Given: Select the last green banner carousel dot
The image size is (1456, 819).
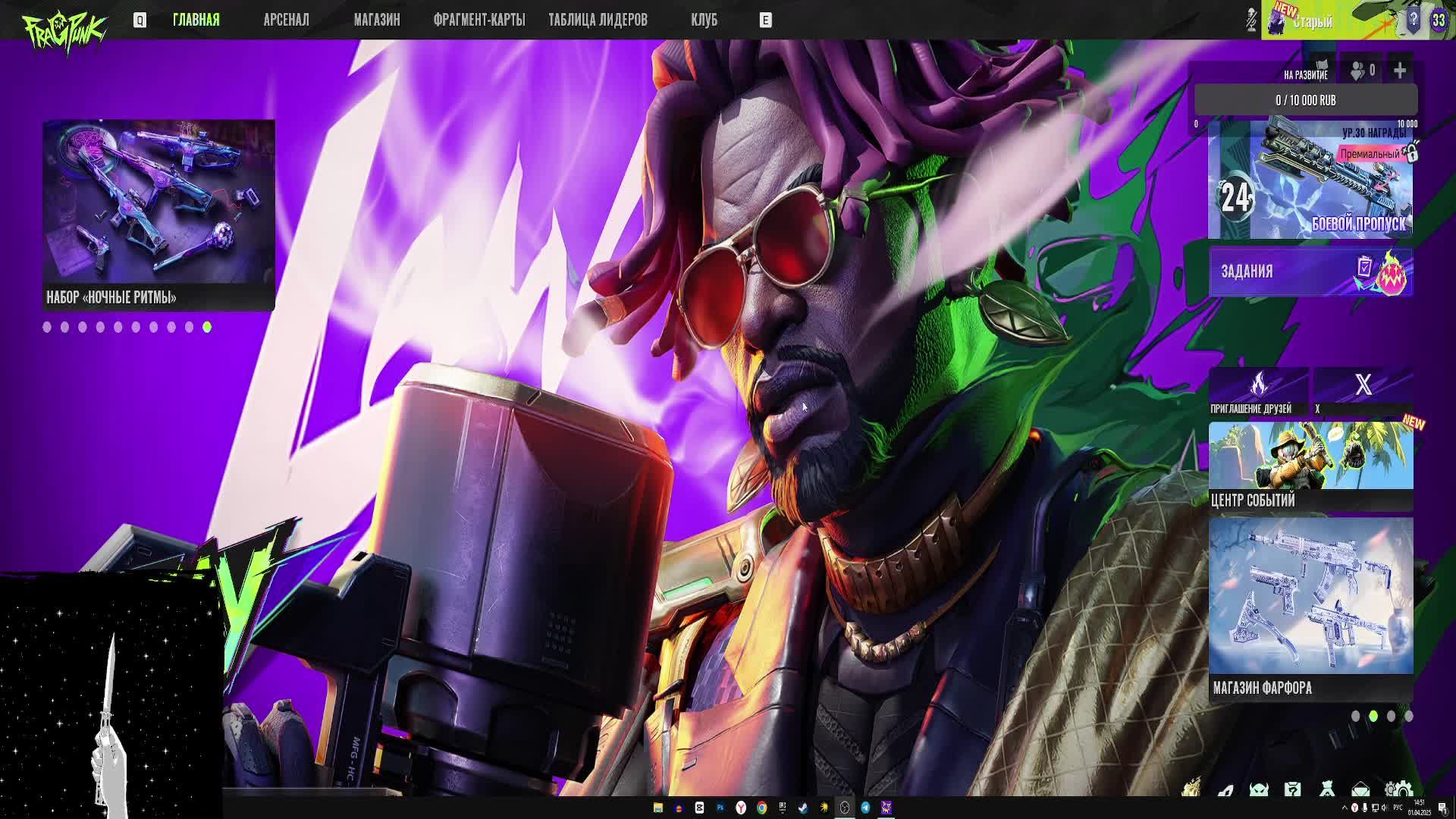Looking at the screenshot, I should (x=207, y=327).
